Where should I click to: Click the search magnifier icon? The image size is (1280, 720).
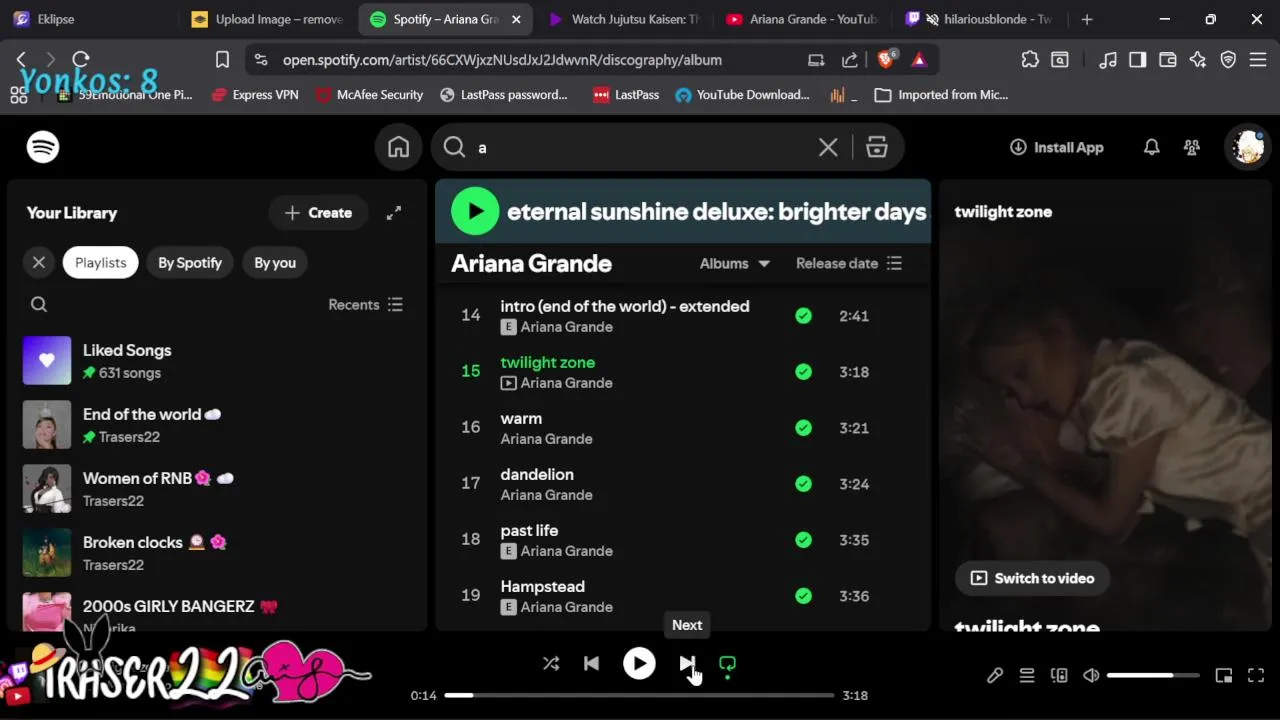[454, 147]
